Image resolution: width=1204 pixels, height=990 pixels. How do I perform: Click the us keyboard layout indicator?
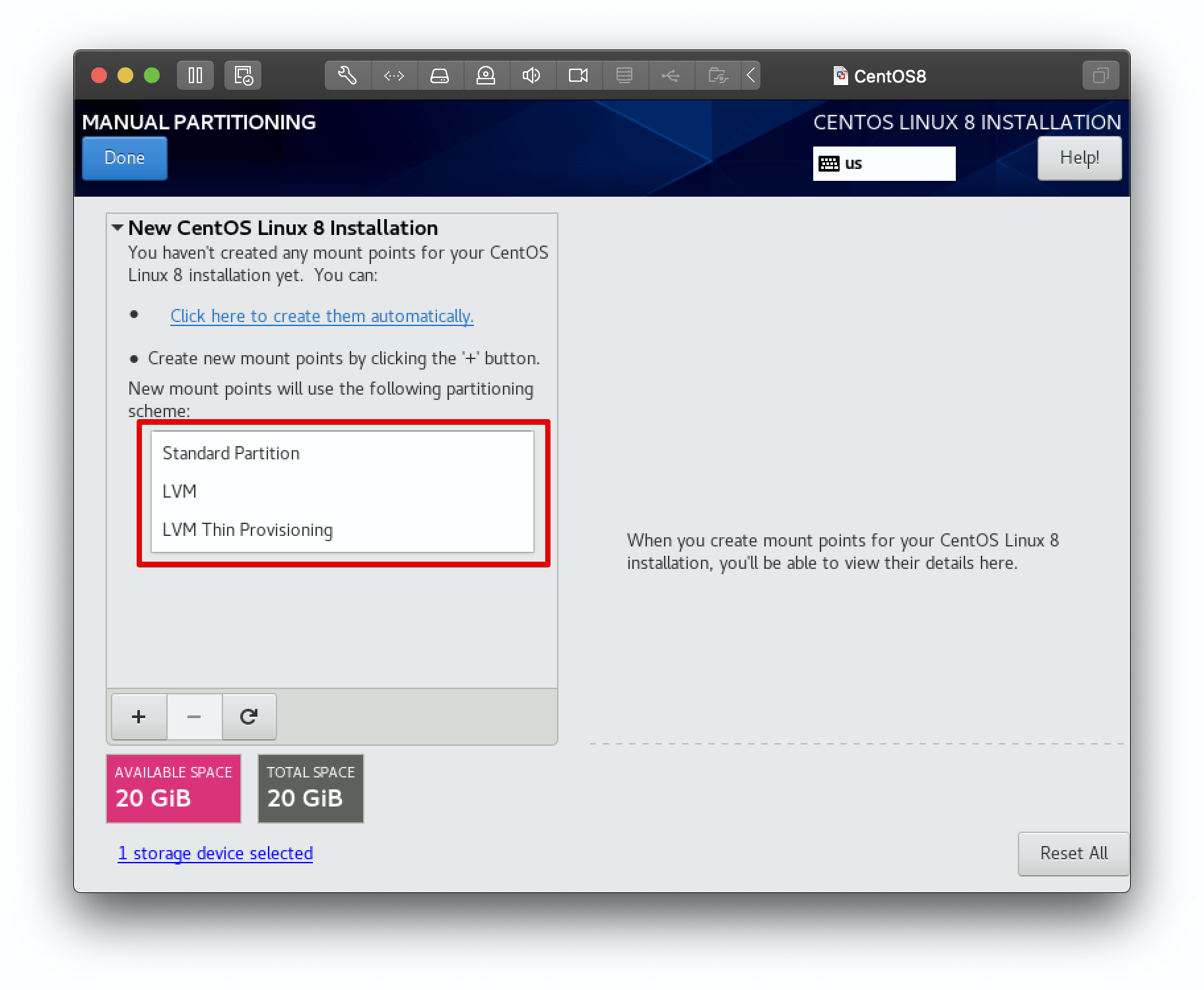point(884,164)
